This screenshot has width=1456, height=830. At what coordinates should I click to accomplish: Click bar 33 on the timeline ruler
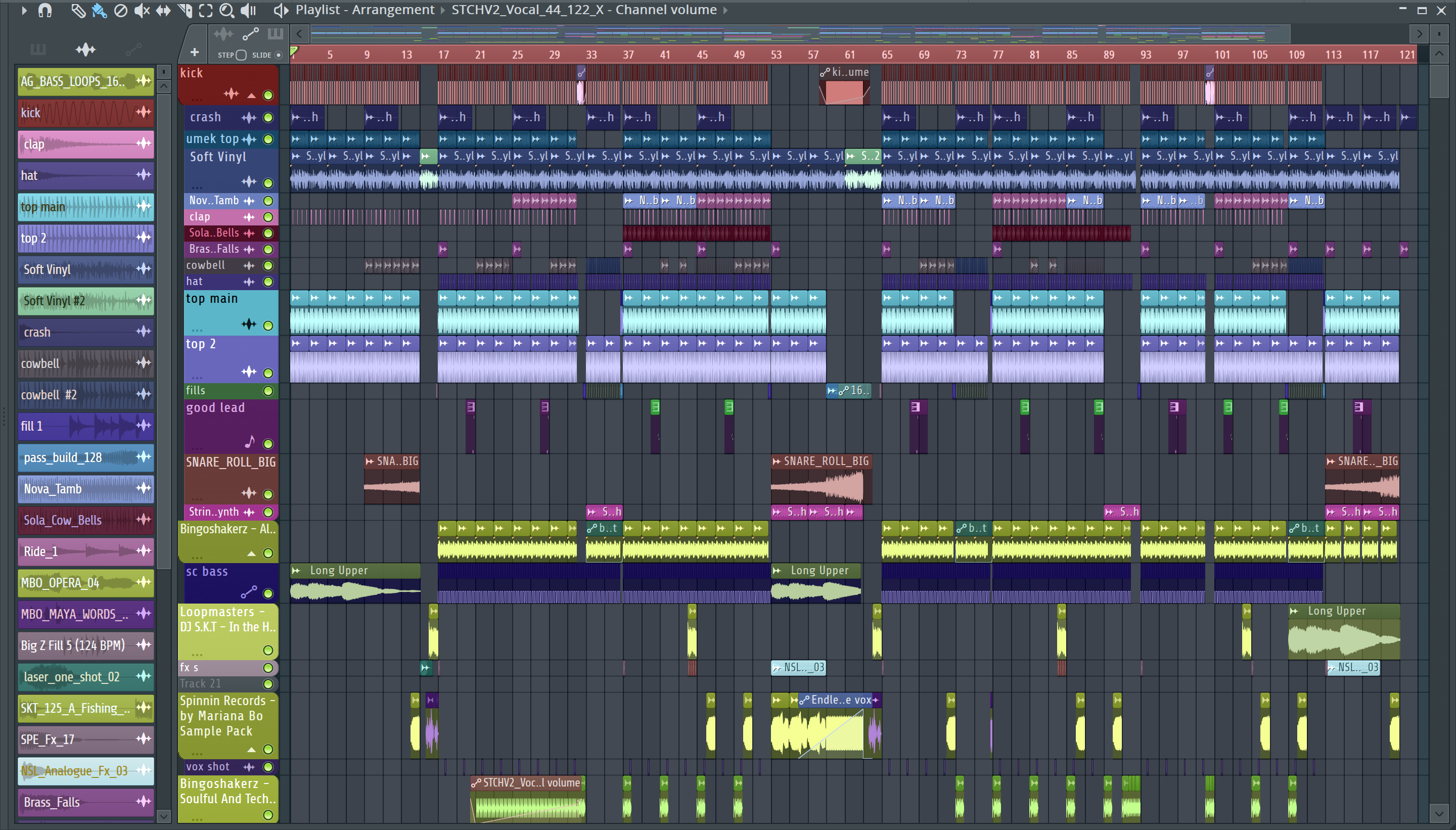[591, 55]
